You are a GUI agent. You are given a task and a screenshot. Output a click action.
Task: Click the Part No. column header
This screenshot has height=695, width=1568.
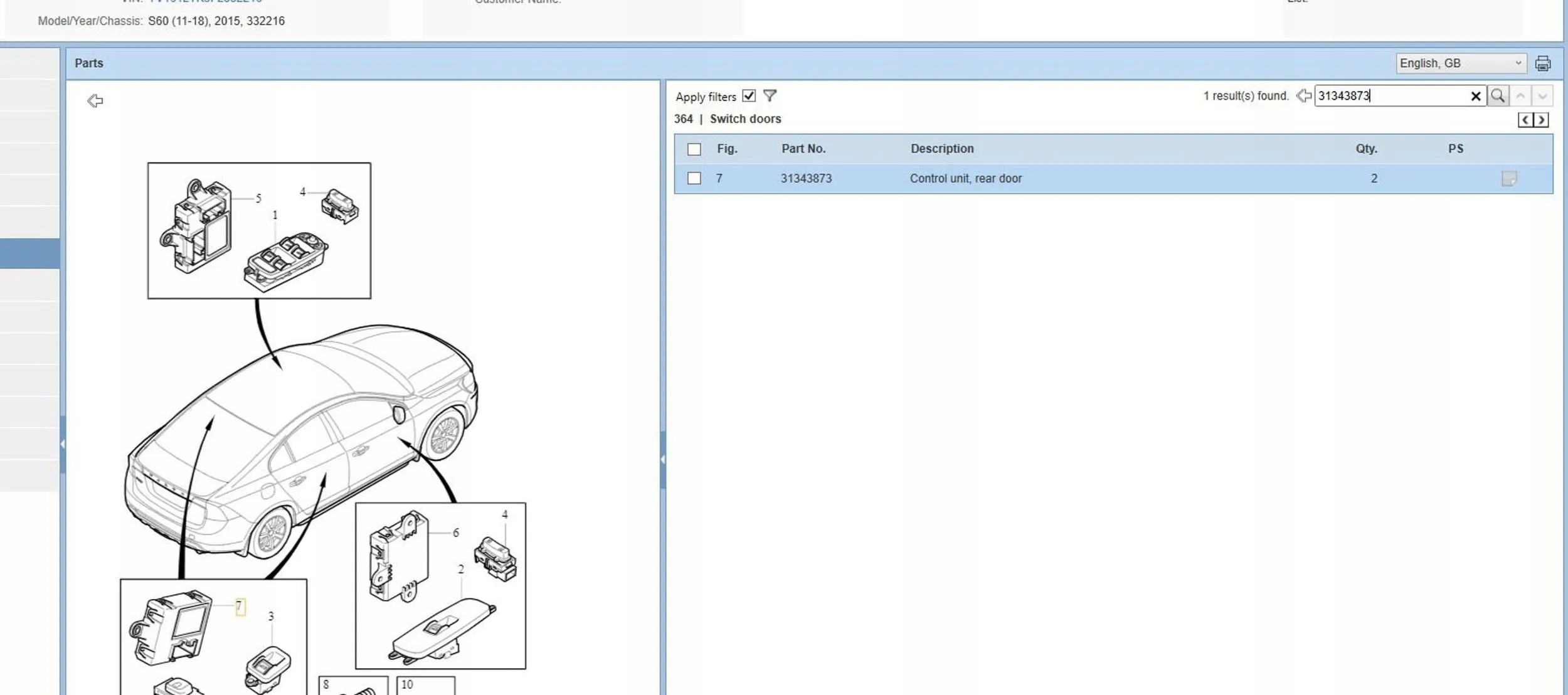pyautogui.click(x=803, y=149)
